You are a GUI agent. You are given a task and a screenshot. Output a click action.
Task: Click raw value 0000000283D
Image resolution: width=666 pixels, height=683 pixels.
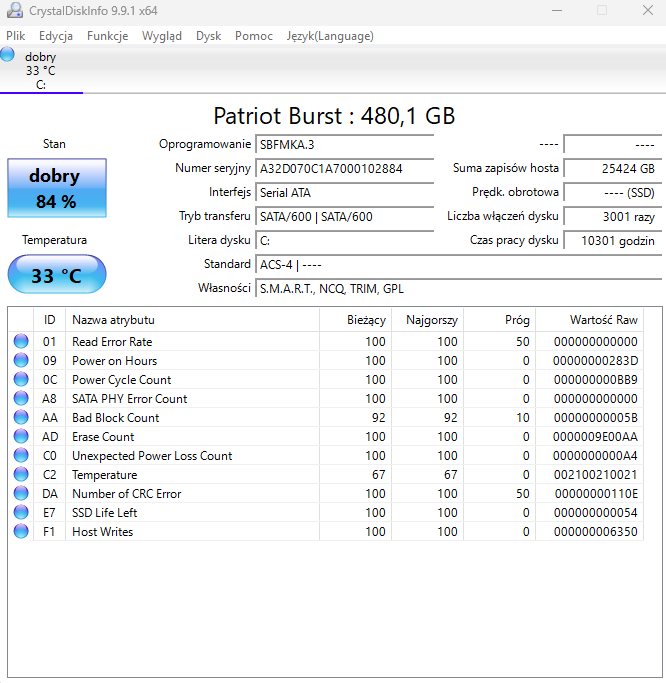coord(595,361)
